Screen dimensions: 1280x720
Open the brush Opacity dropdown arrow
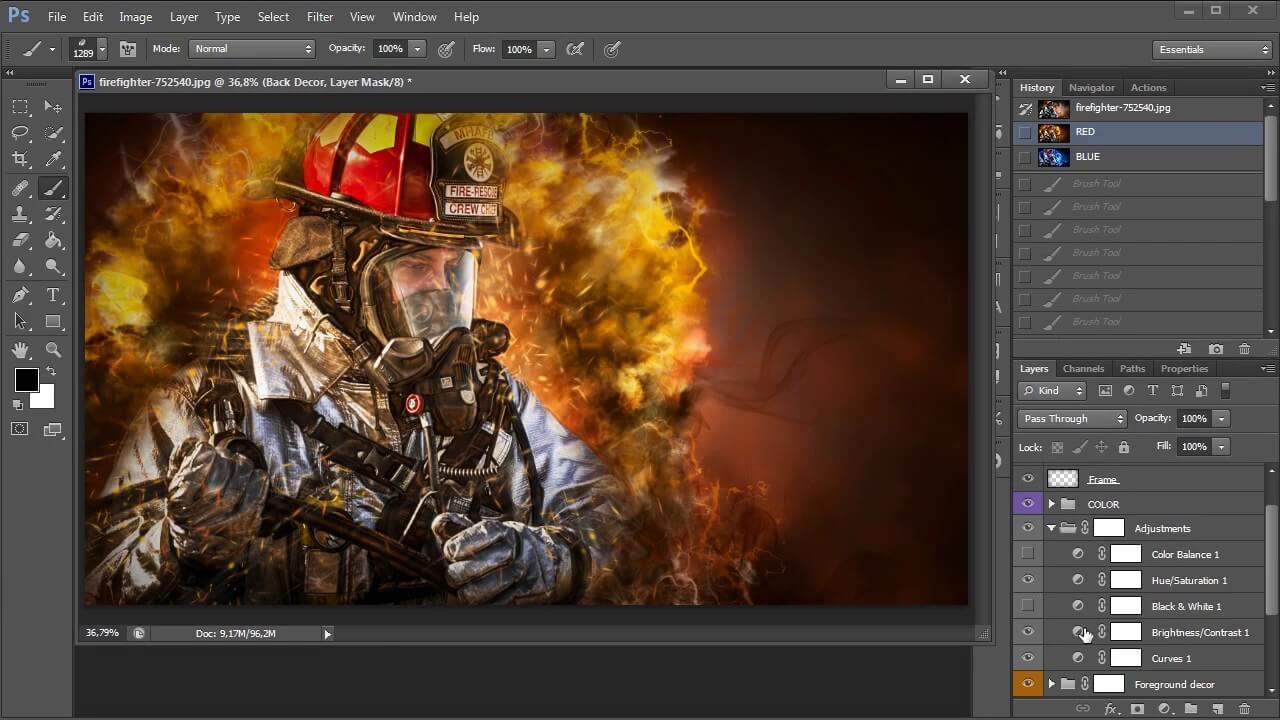pos(417,49)
